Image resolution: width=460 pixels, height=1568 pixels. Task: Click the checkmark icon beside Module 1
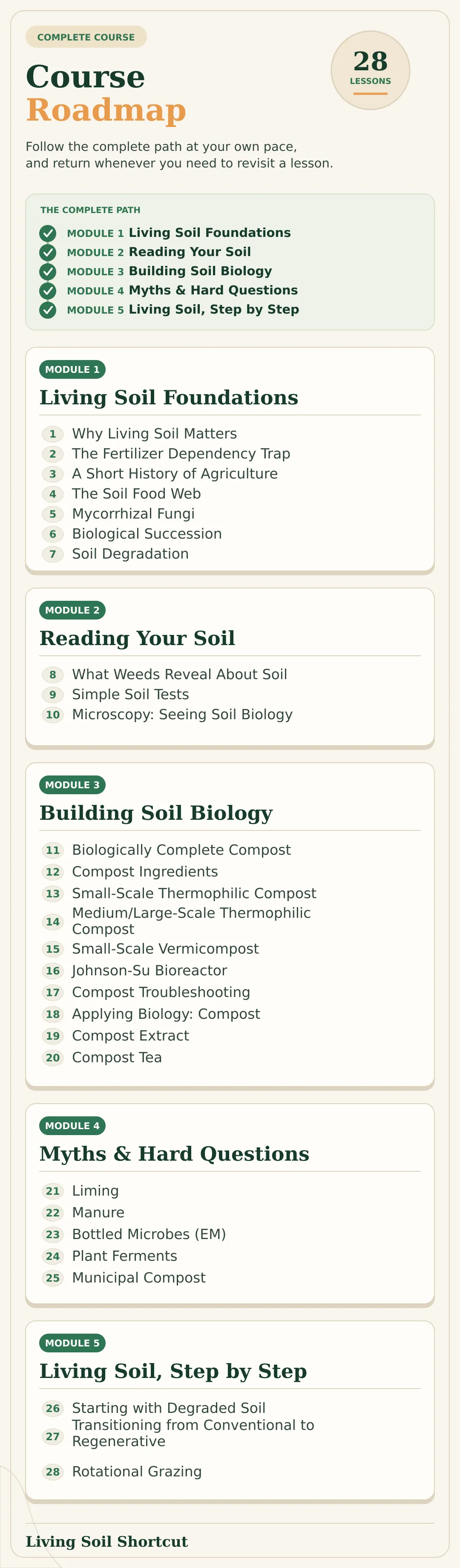point(47,233)
